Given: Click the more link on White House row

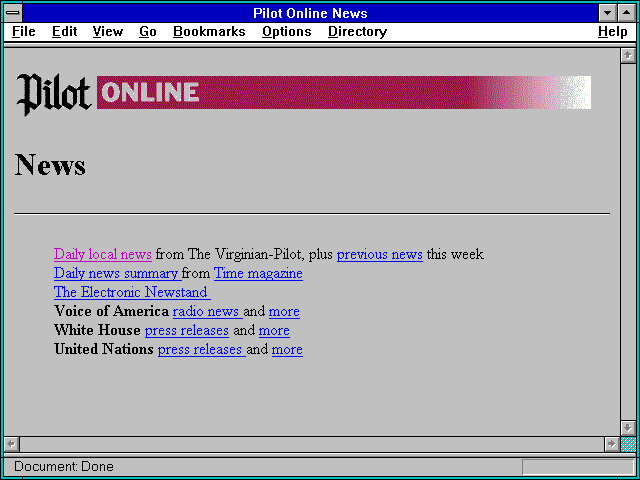Looking at the screenshot, I should click(274, 330).
